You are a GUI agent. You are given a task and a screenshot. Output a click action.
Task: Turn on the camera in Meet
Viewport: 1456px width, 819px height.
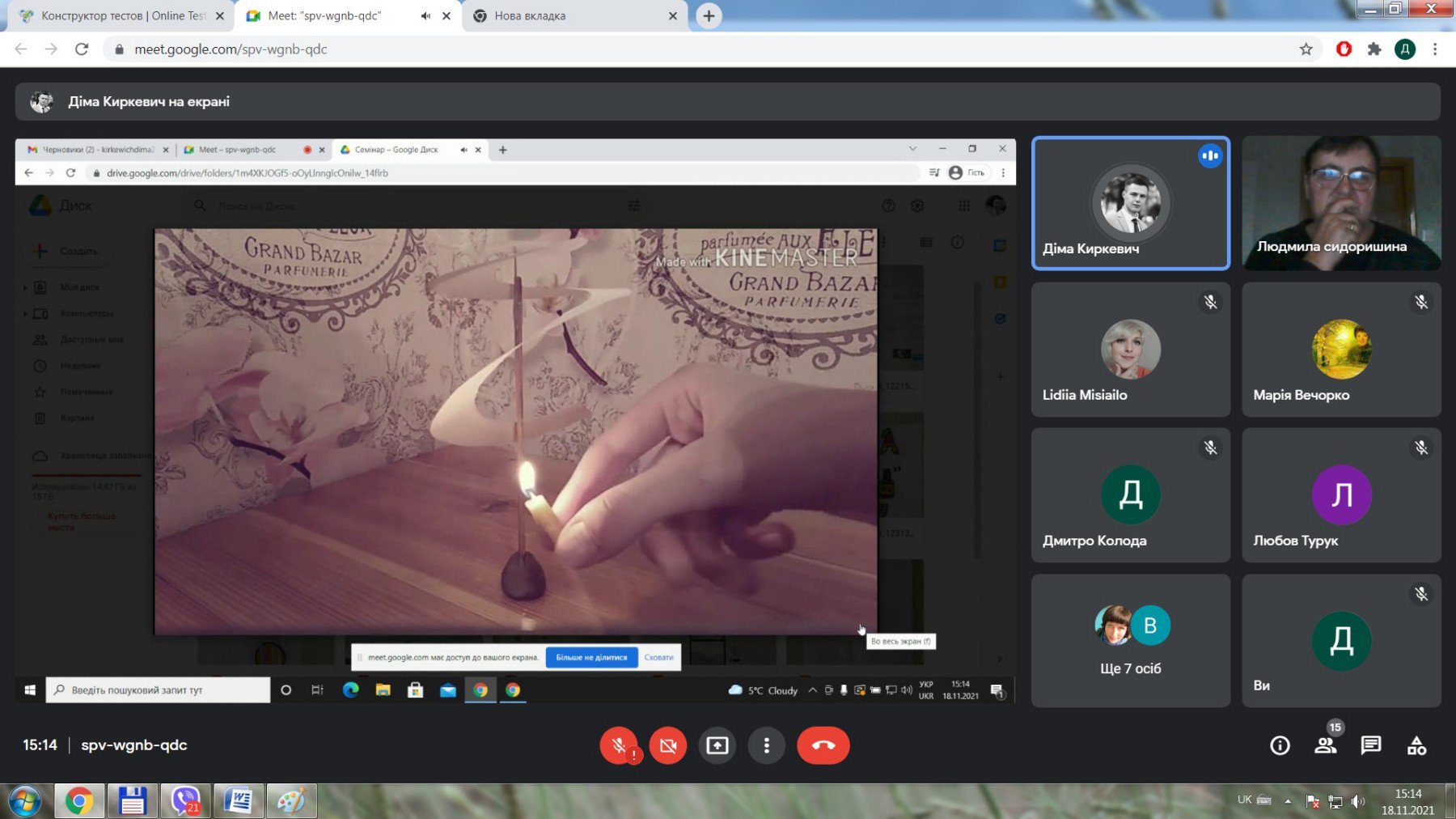[x=668, y=745]
